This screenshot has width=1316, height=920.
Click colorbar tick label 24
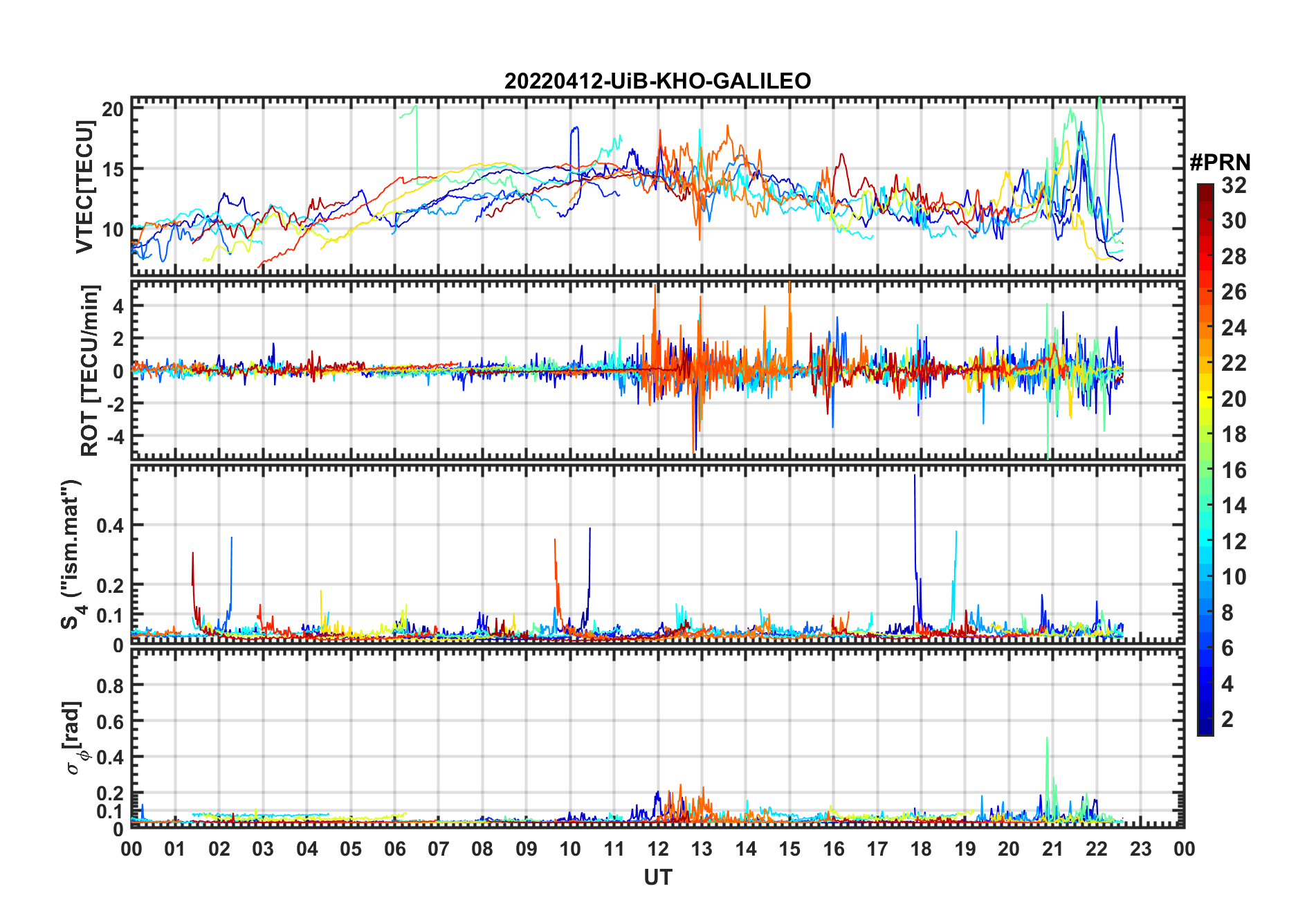[1234, 327]
